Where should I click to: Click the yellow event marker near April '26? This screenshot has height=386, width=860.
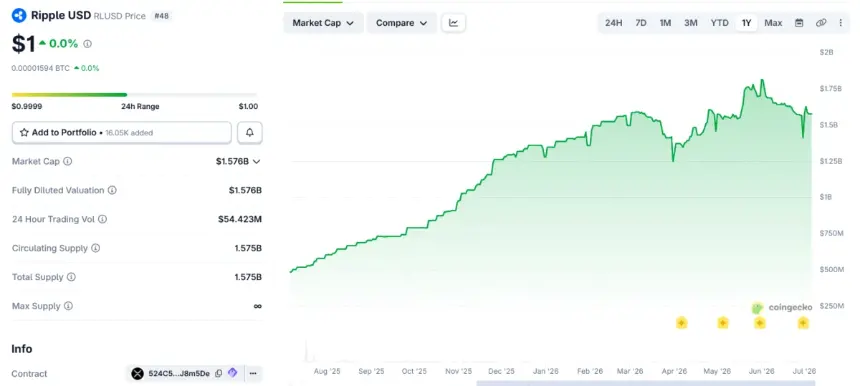681,323
